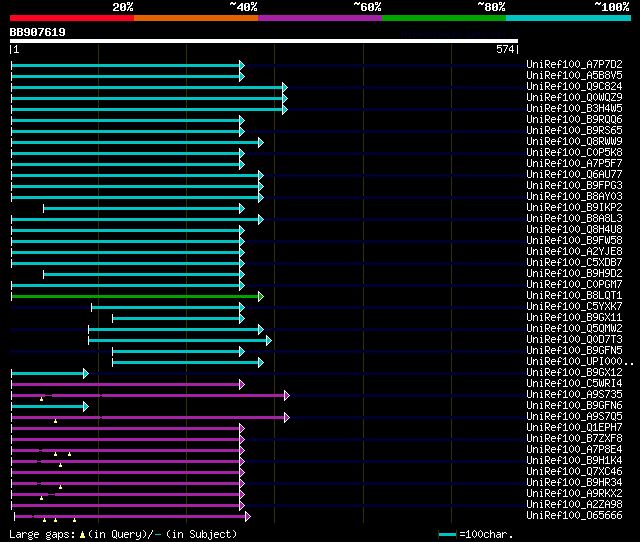Click the UniRef100_B8LQT1 label
The height and width of the screenshot is (542, 640).
point(574,296)
